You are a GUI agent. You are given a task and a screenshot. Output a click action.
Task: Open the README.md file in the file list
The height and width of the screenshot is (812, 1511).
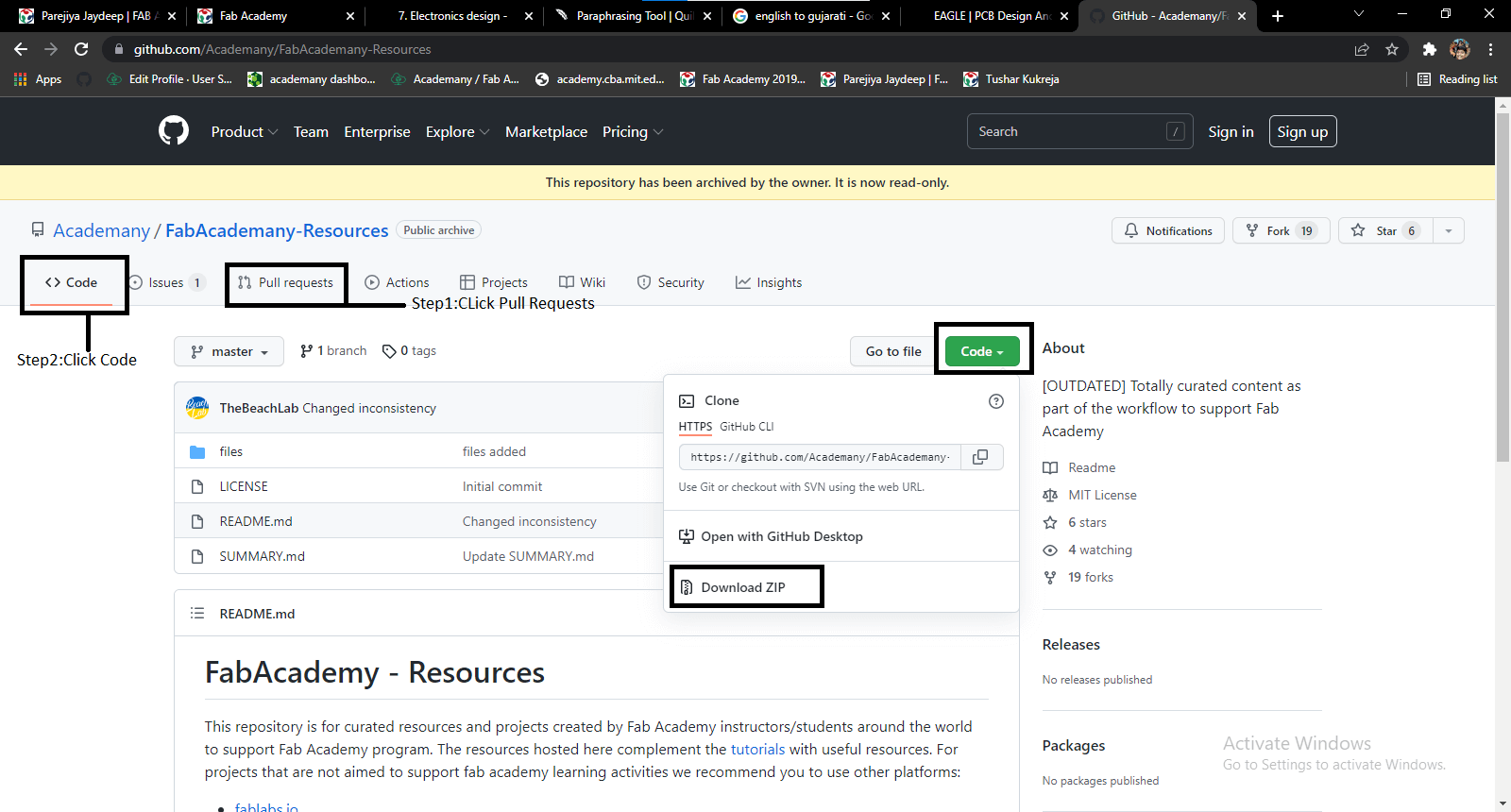point(256,521)
